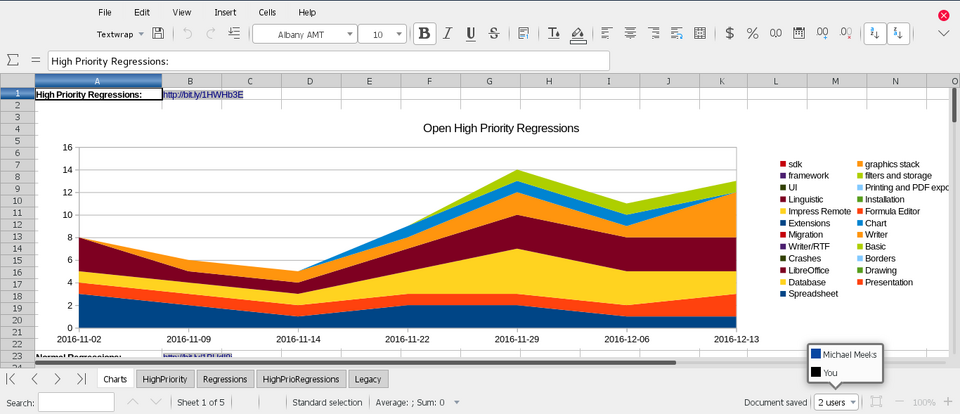
Task: Toggle italic text style
Action: pos(448,33)
